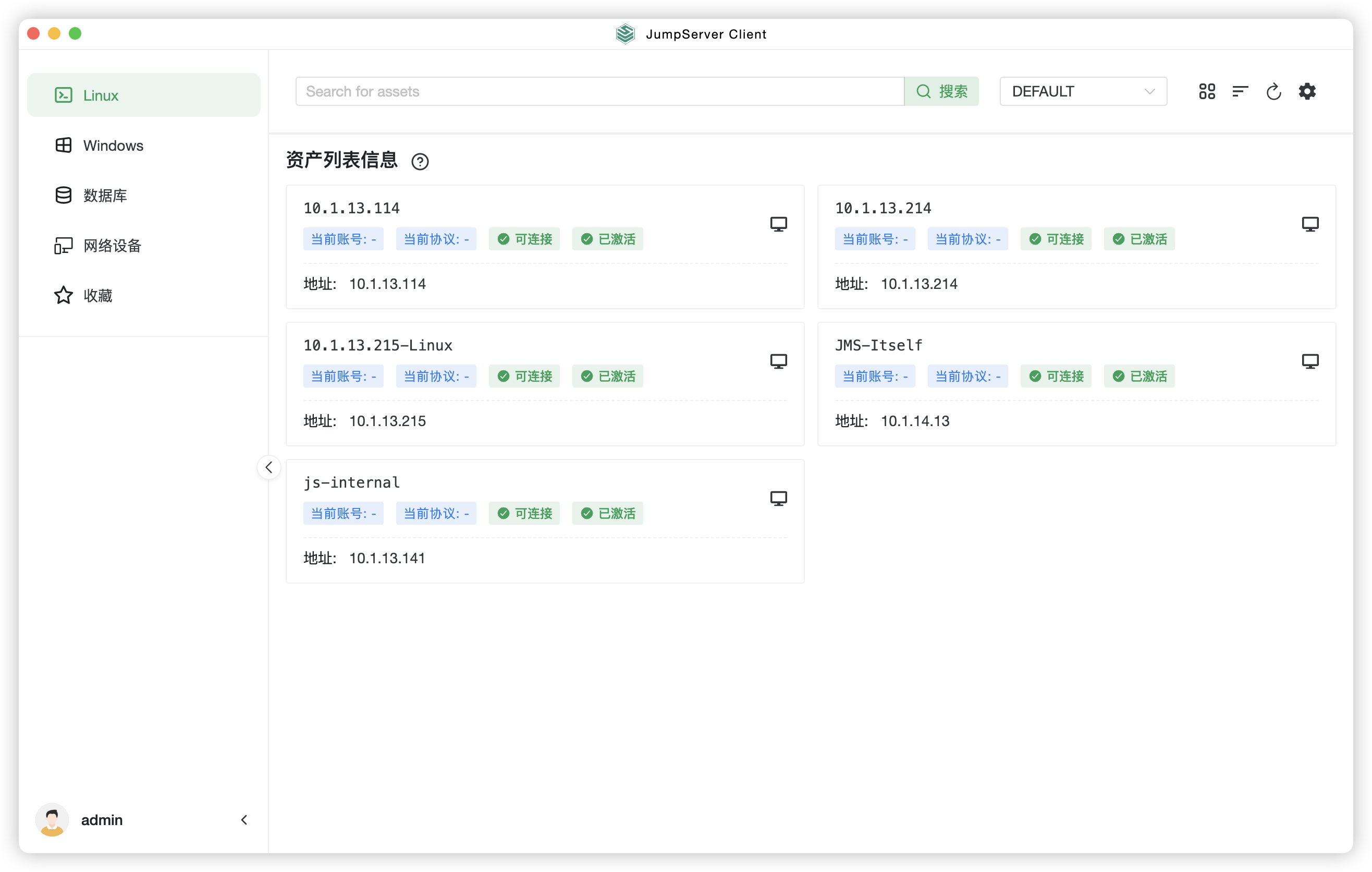Click the monitor icon on 10.1.13.215-Linux card
This screenshot has height=872, width=1372.
coord(778,361)
